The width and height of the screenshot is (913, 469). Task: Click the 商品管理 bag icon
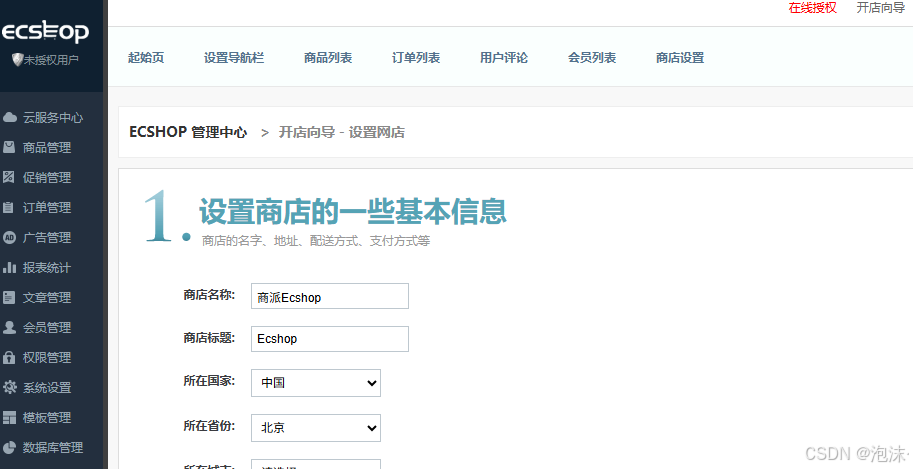[9, 147]
